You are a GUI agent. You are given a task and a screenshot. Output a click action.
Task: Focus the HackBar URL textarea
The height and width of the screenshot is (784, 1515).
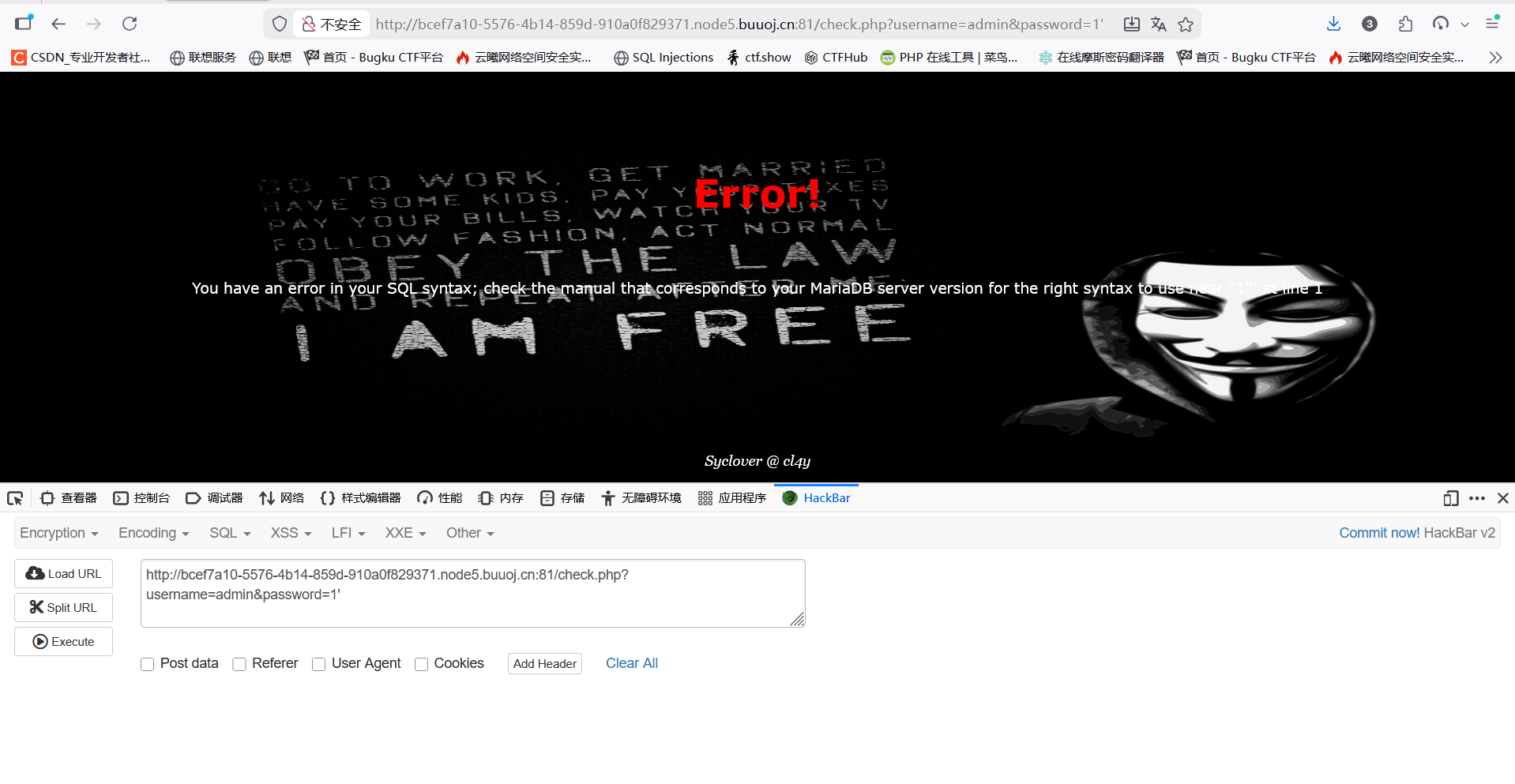473,594
